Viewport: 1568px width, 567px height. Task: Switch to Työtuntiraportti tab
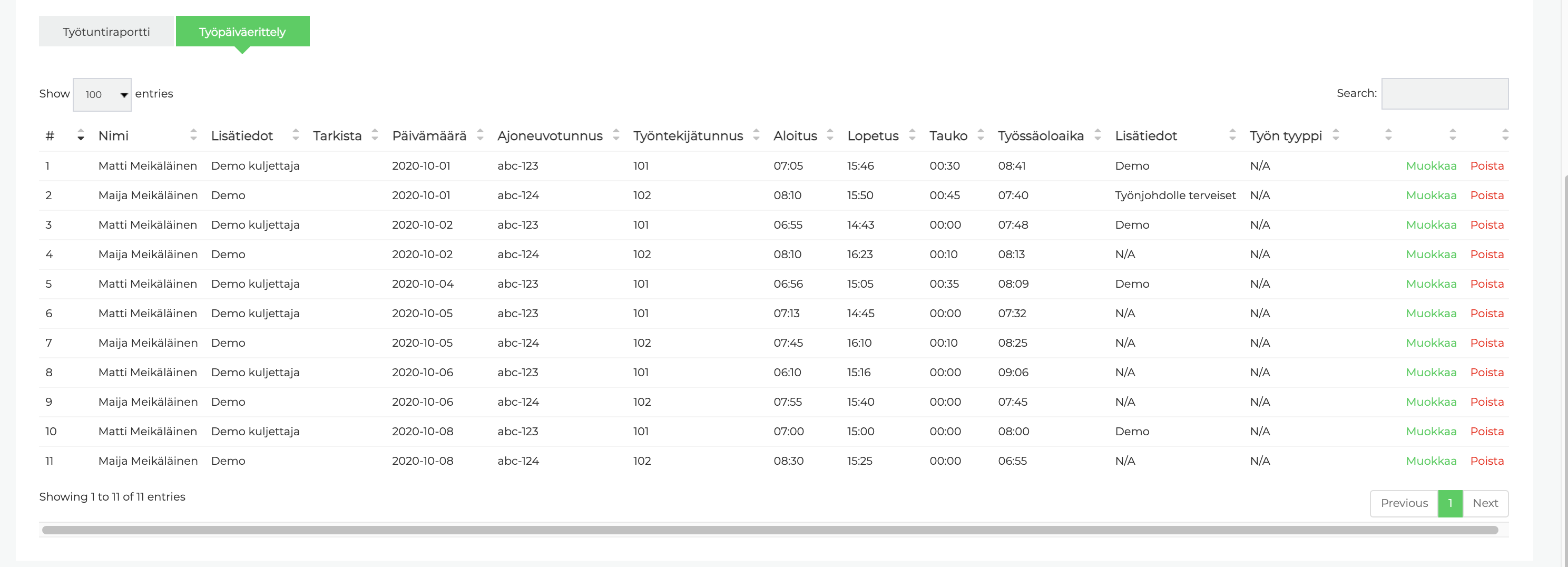tap(106, 32)
